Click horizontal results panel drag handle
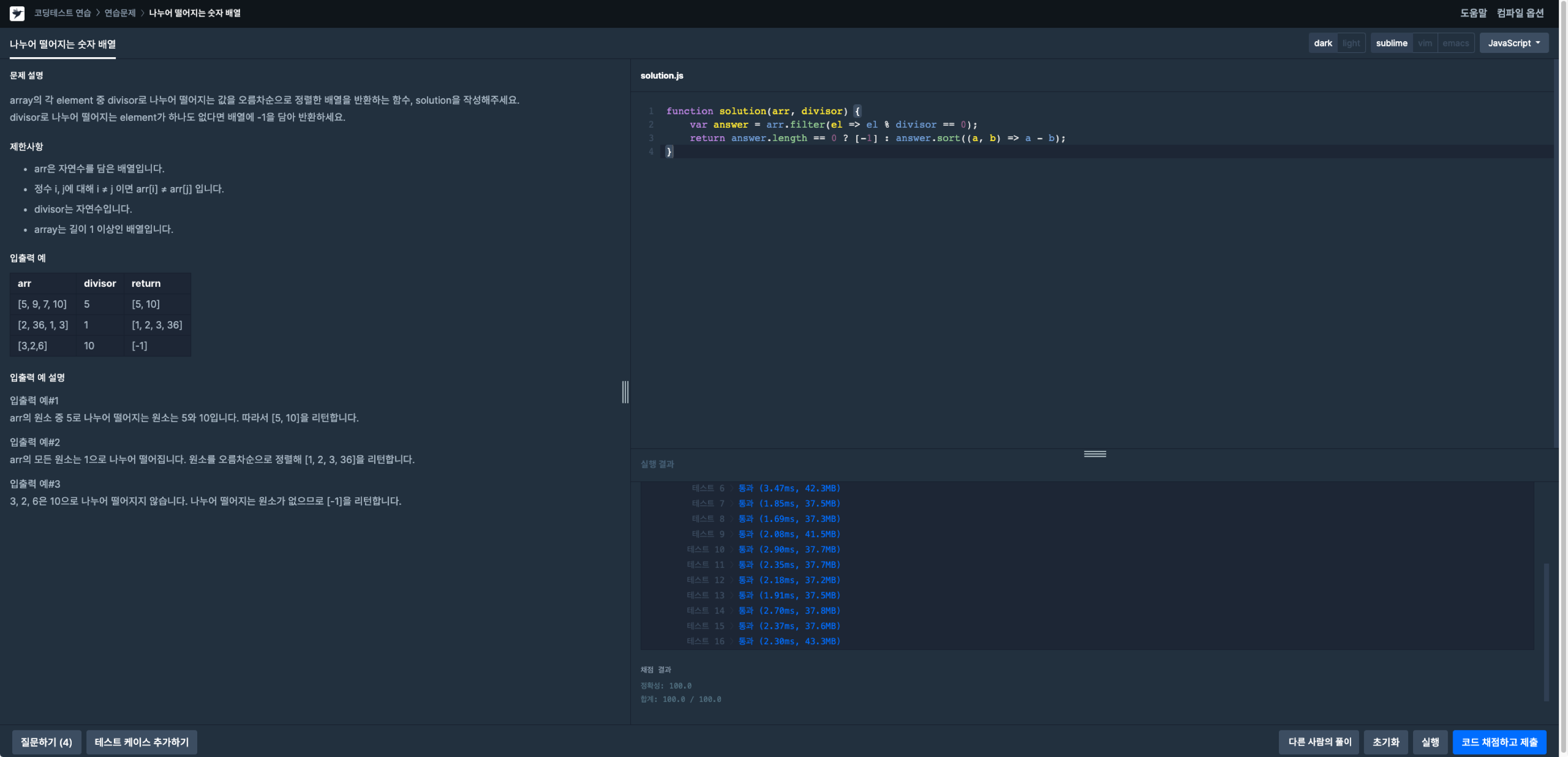This screenshot has width=1568, height=757. pyautogui.click(x=1095, y=454)
